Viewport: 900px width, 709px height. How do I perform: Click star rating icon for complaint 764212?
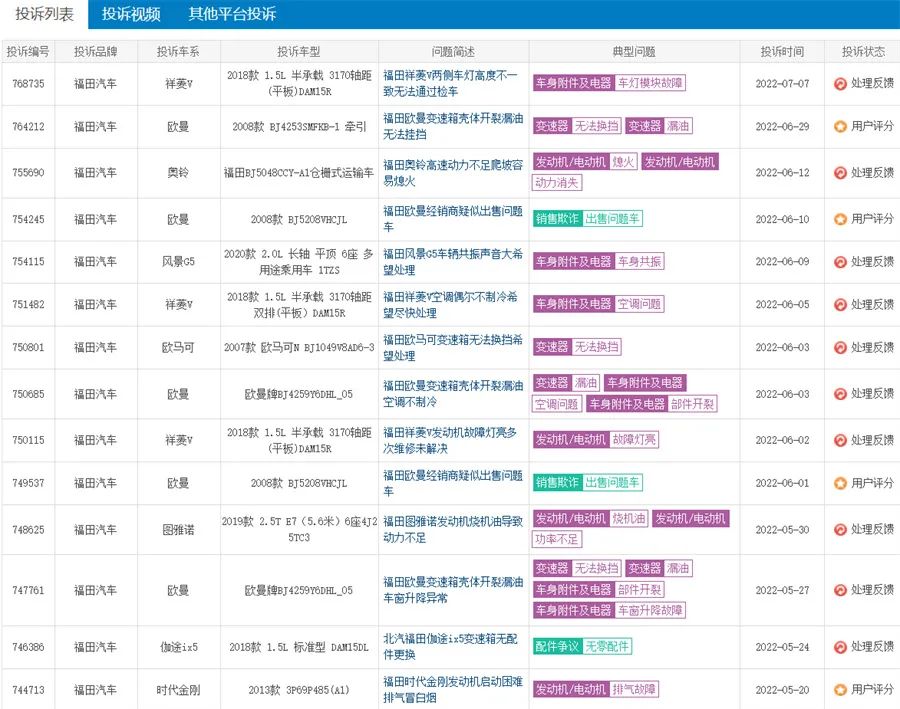click(840, 126)
